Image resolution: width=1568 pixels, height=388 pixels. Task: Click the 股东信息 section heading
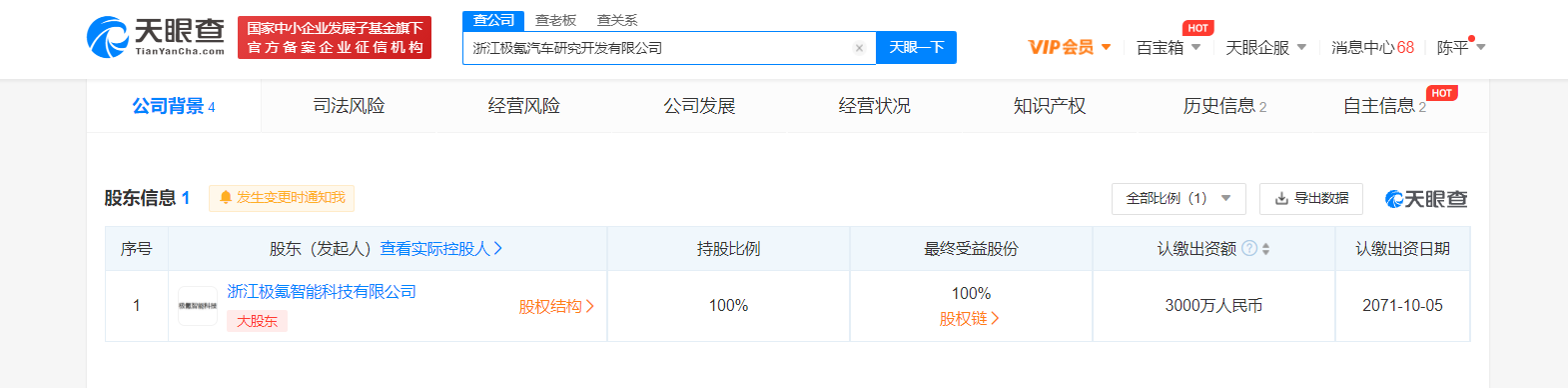pyautogui.click(x=147, y=198)
